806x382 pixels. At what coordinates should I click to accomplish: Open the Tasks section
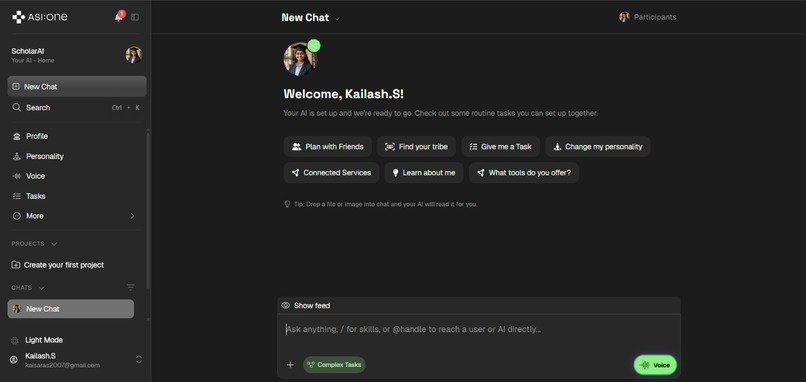pyautogui.click(x=35, y=196)
